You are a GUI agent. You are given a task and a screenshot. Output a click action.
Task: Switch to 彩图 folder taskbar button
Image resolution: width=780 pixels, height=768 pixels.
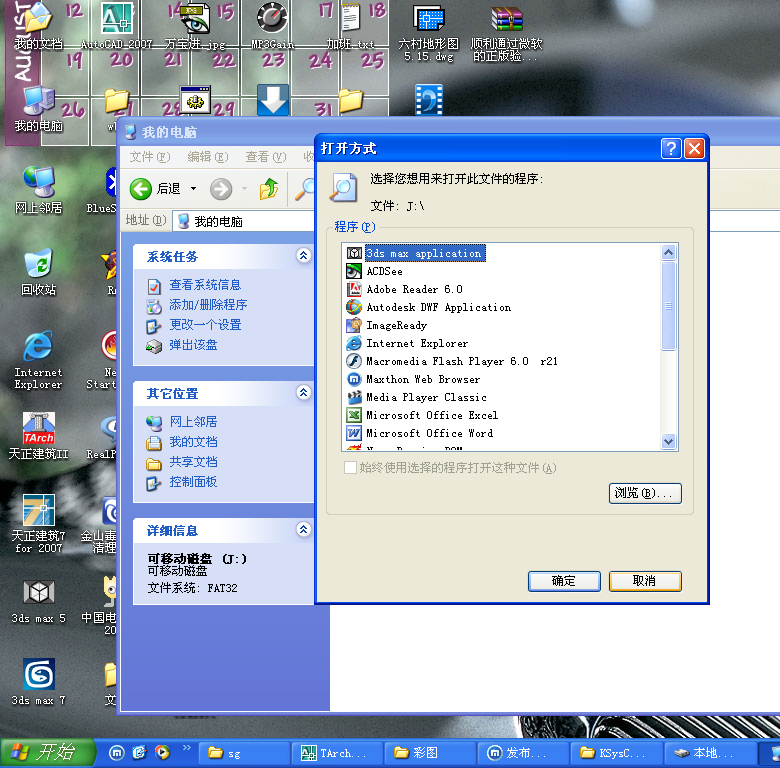click(x=431, y=753)
